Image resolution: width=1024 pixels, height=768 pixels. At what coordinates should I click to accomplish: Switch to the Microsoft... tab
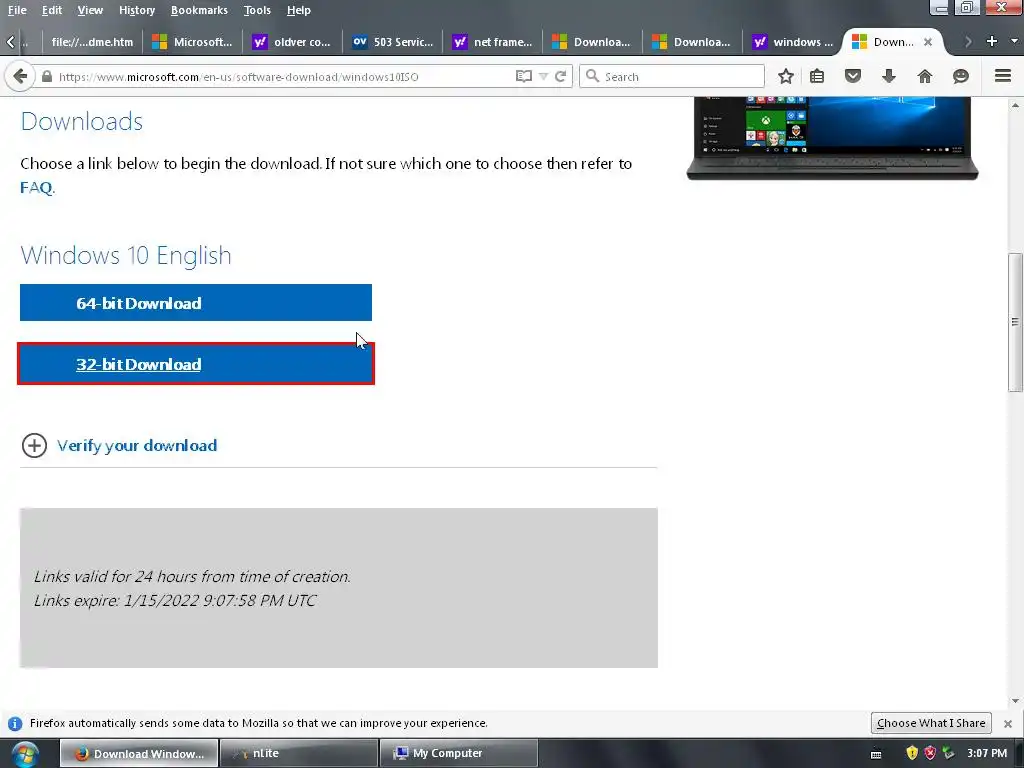click(x=192, y=42)
